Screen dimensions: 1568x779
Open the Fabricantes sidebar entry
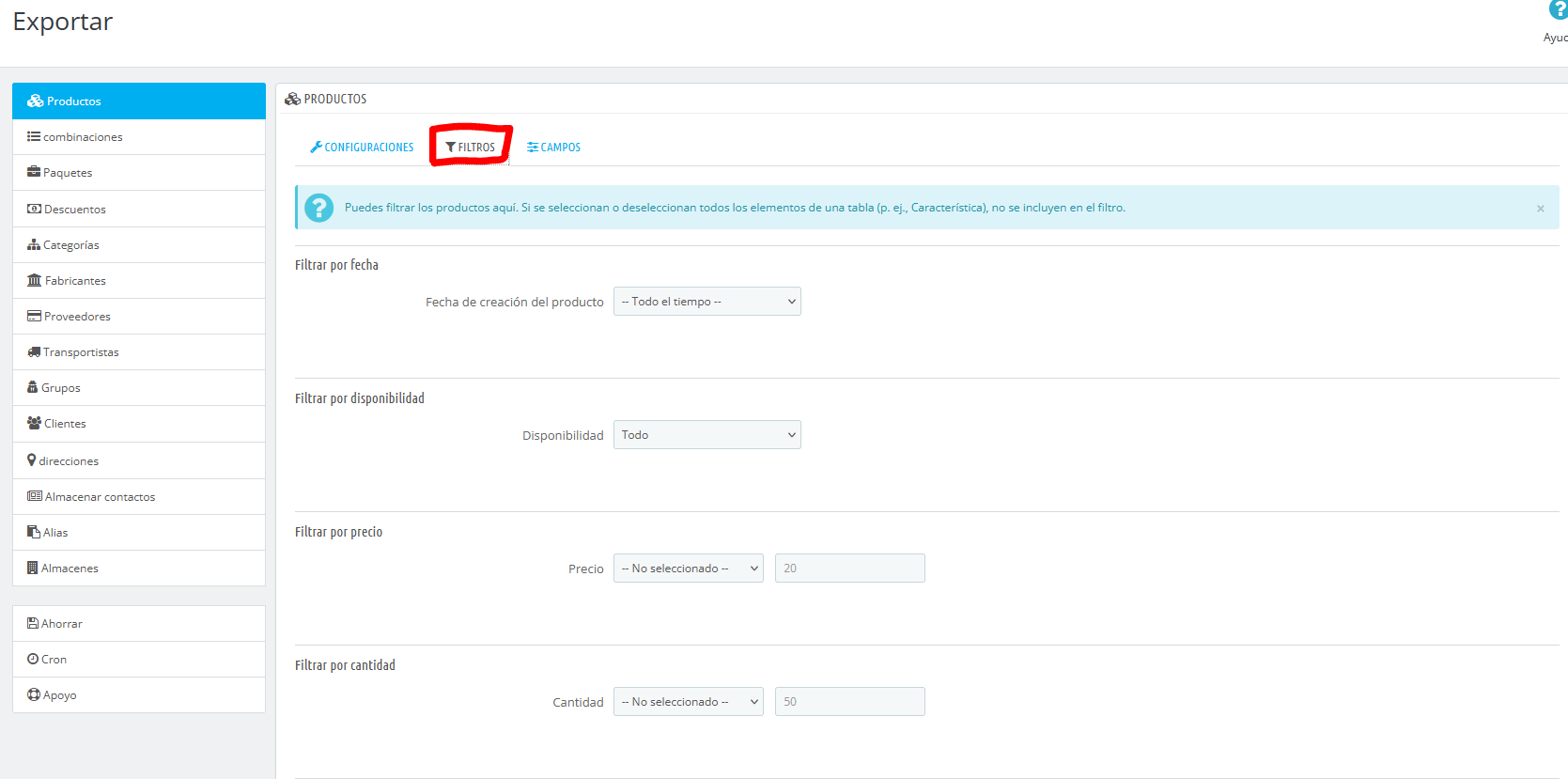(75, 281)
